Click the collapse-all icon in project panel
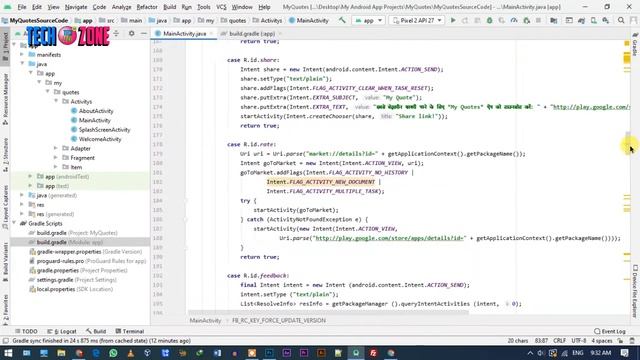 116,33
